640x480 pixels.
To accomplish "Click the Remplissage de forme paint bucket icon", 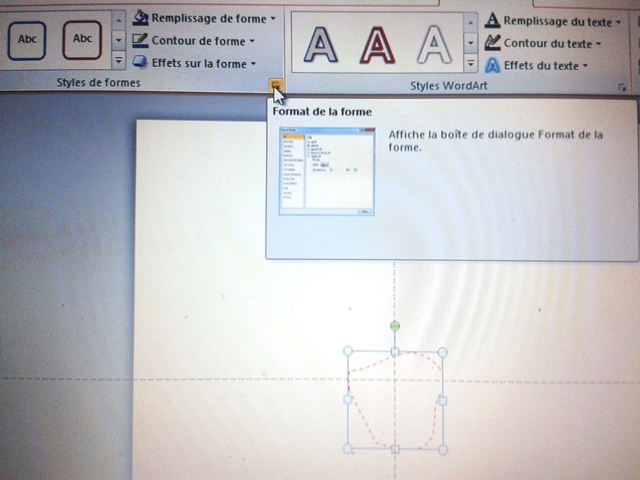I will [x=141, y=18].
